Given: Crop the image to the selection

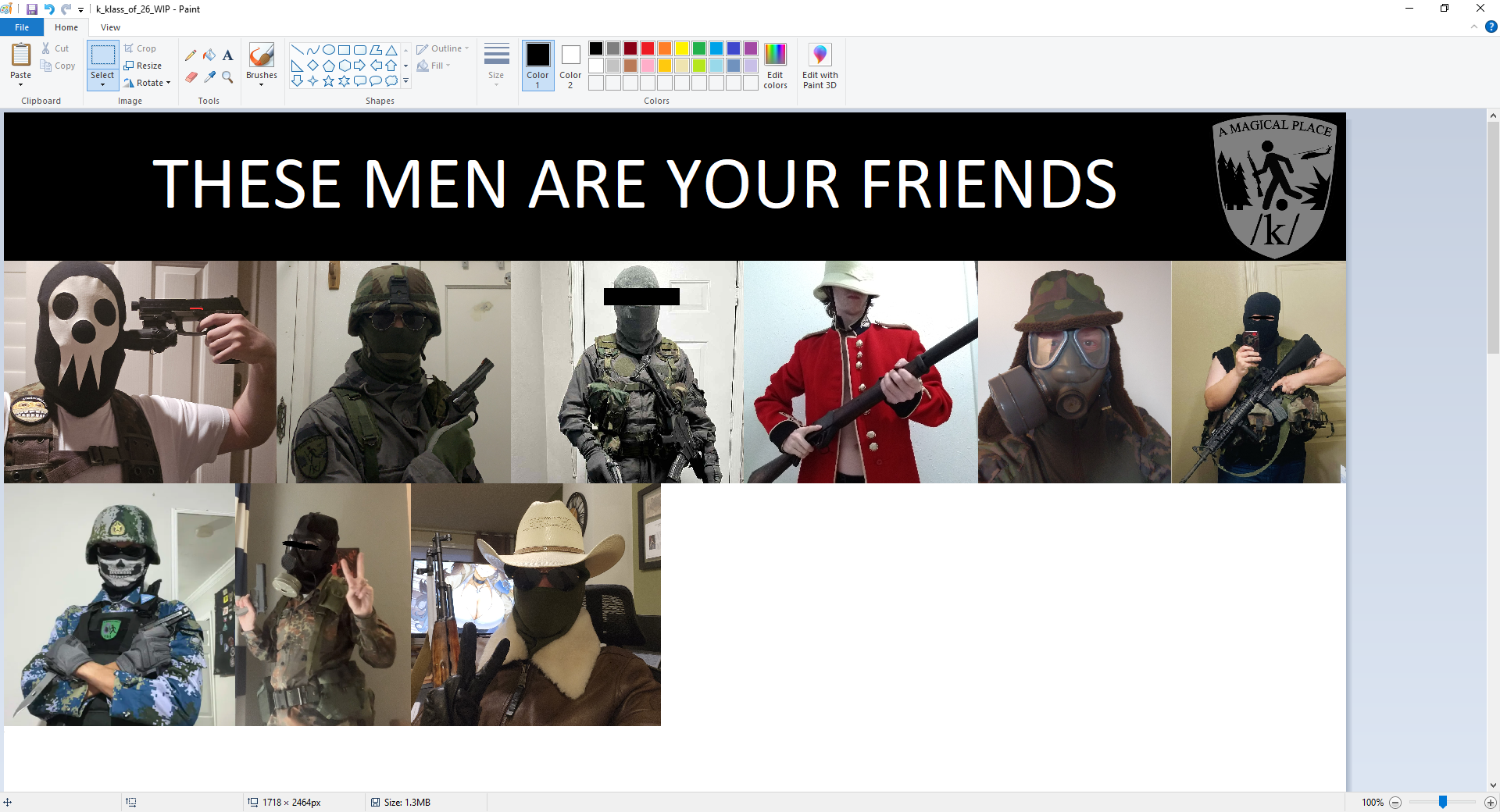Looking at the screenshot, I should tap(140, 48).
